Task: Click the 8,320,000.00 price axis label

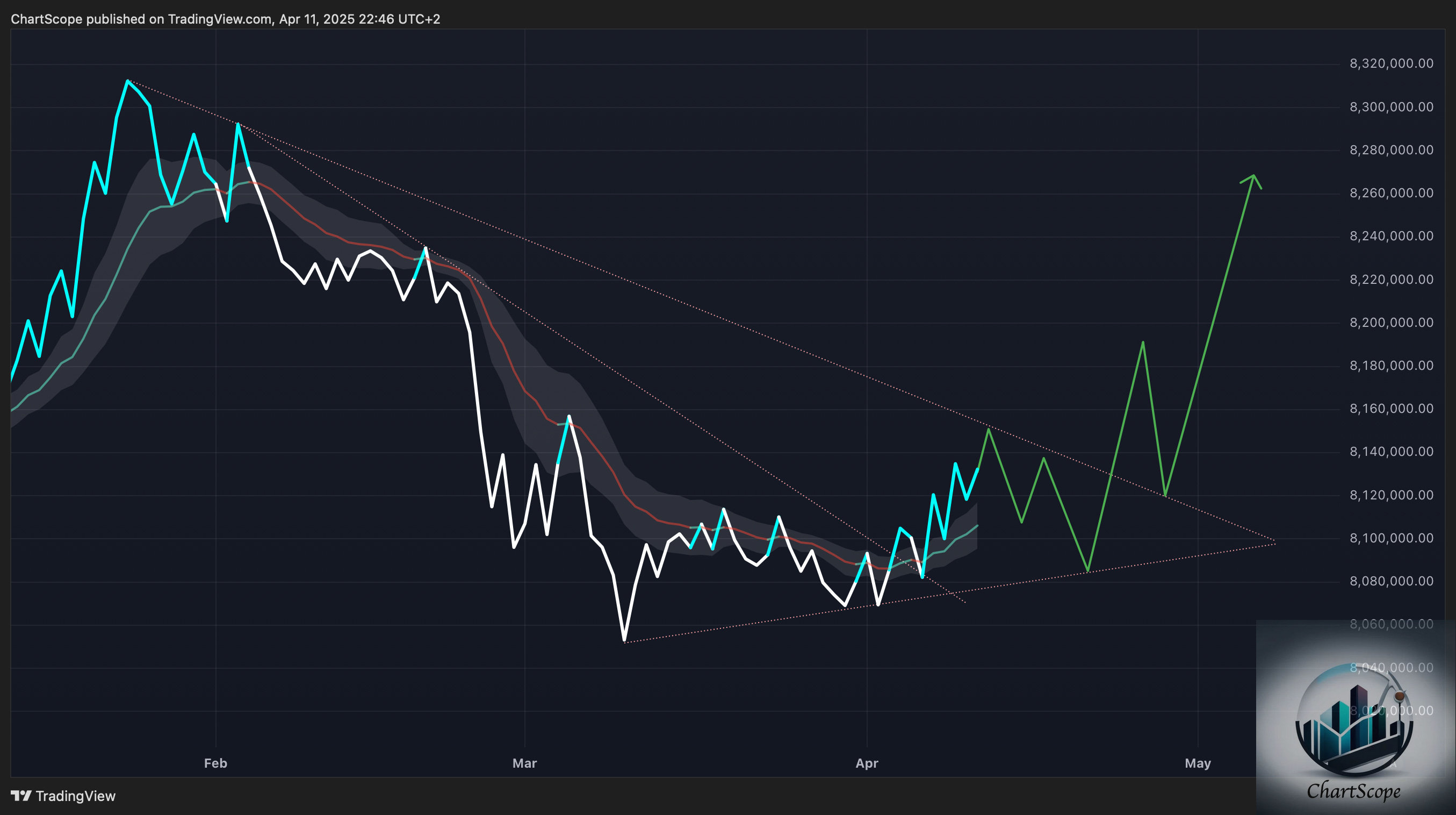Action: (x=1391, y=63)
